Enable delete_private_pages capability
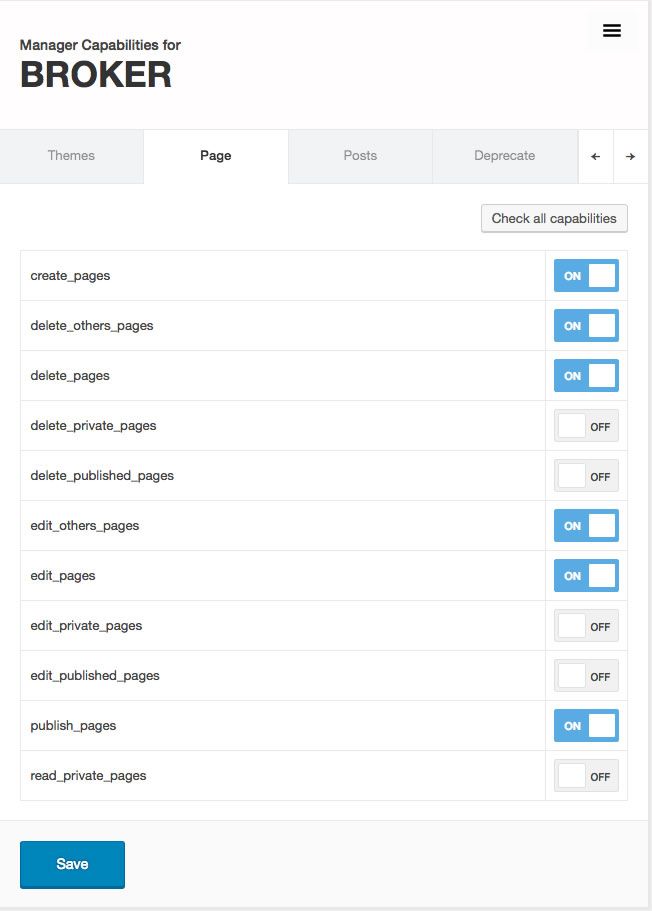 586,426
